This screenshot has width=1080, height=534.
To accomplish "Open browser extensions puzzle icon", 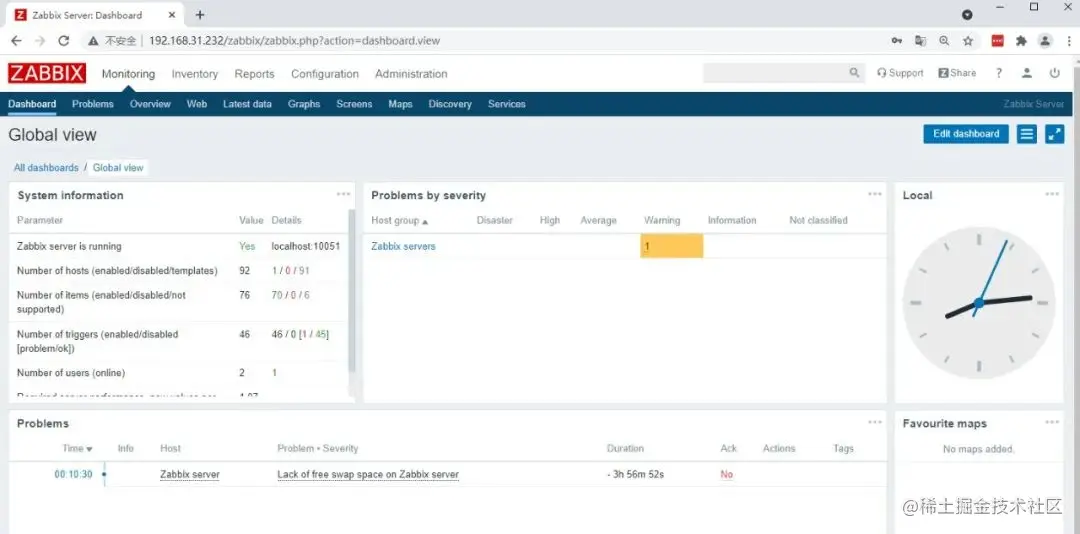I will 1021,41.
